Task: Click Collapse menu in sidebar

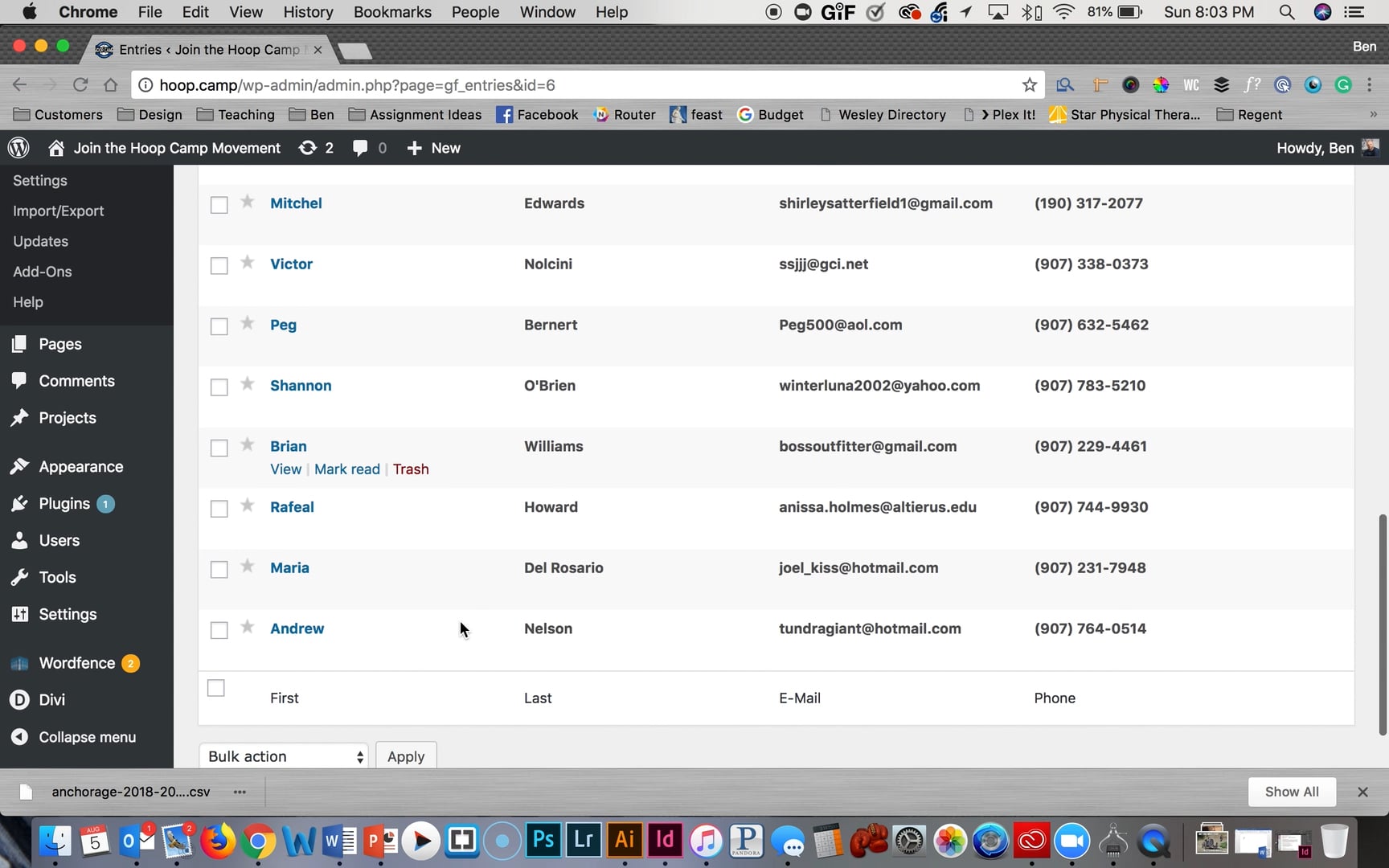Action: coord(87,737)
